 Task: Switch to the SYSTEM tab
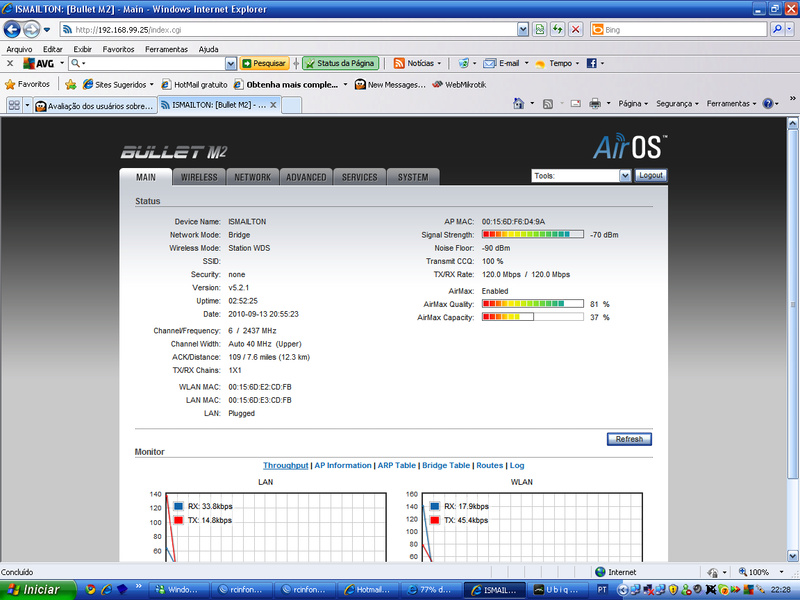[413, 177]
